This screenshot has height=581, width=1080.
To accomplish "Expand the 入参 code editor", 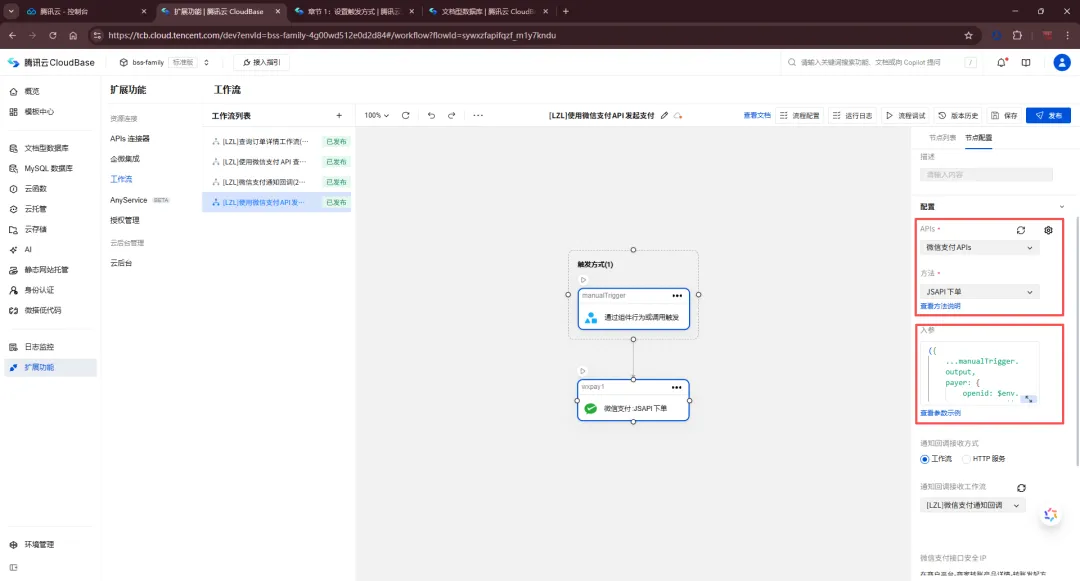I will coord(1028,399).
